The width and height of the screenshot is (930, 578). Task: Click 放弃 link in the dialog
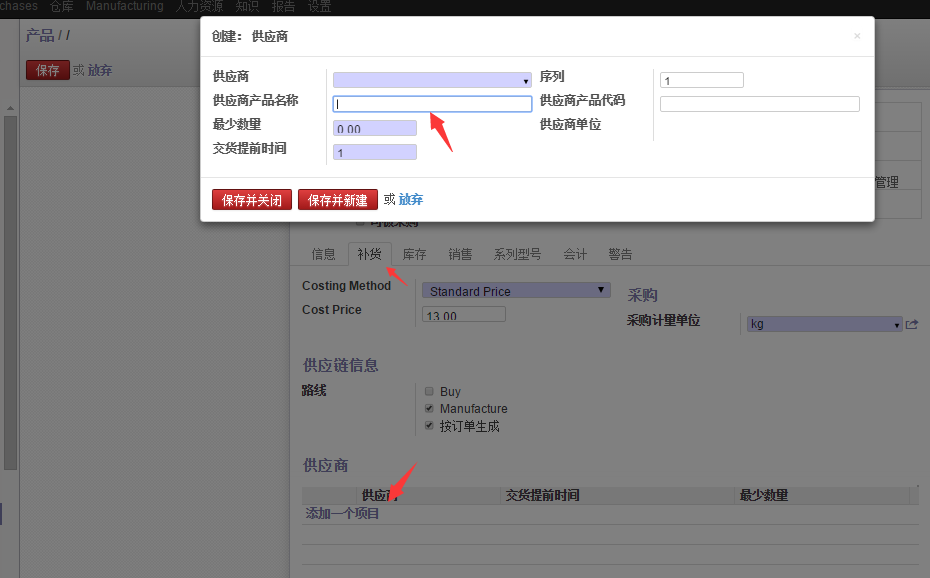tap(411, 200)
